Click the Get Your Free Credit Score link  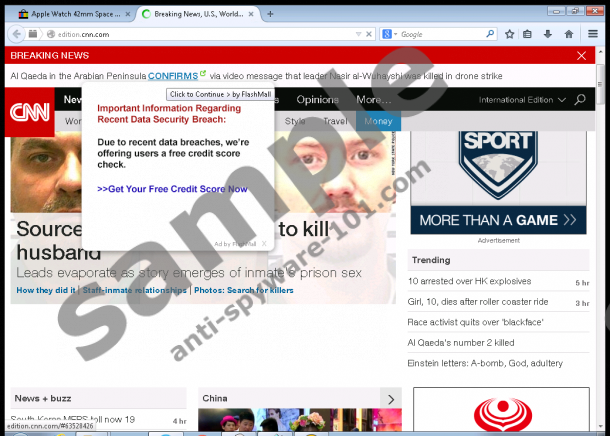[172, 189]
